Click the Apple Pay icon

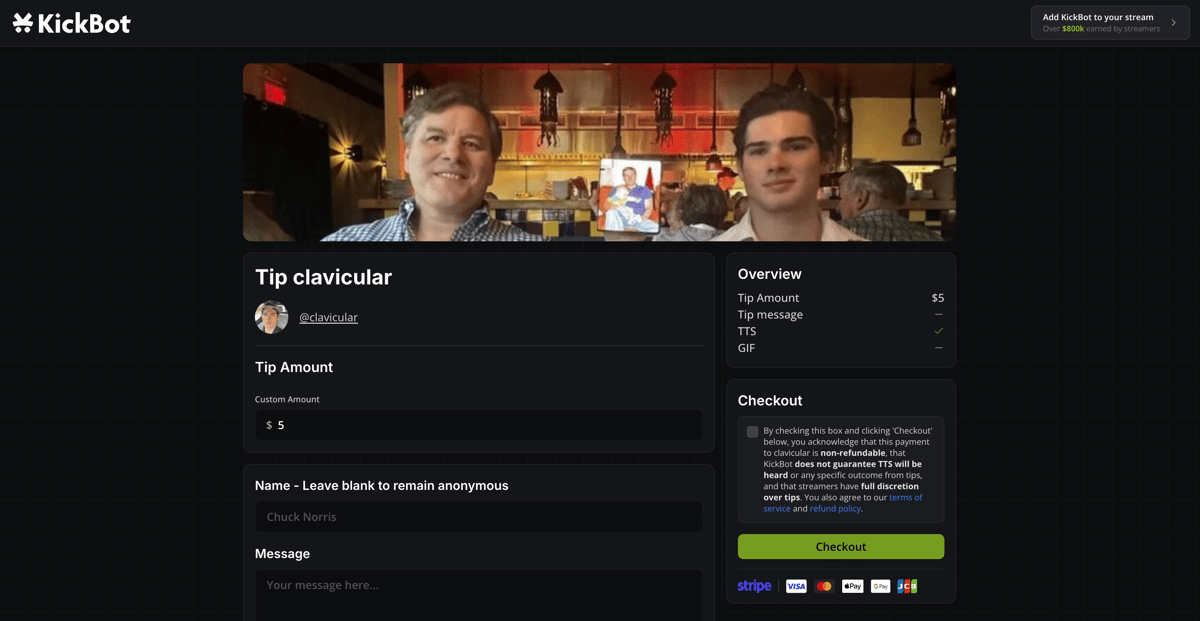pos(851,586)
